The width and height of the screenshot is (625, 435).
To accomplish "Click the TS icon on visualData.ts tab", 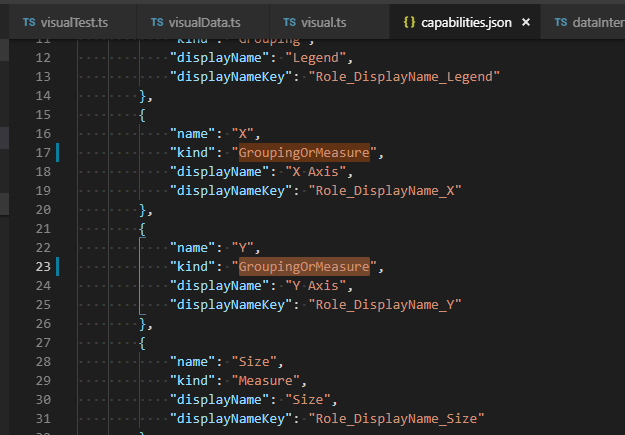I will tap(157, 22).
